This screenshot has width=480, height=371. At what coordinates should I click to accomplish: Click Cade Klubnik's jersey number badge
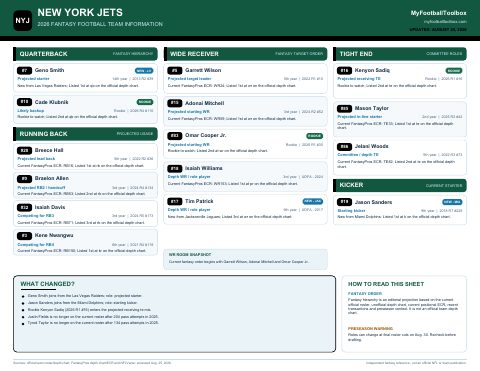click(x=24, y=102)
